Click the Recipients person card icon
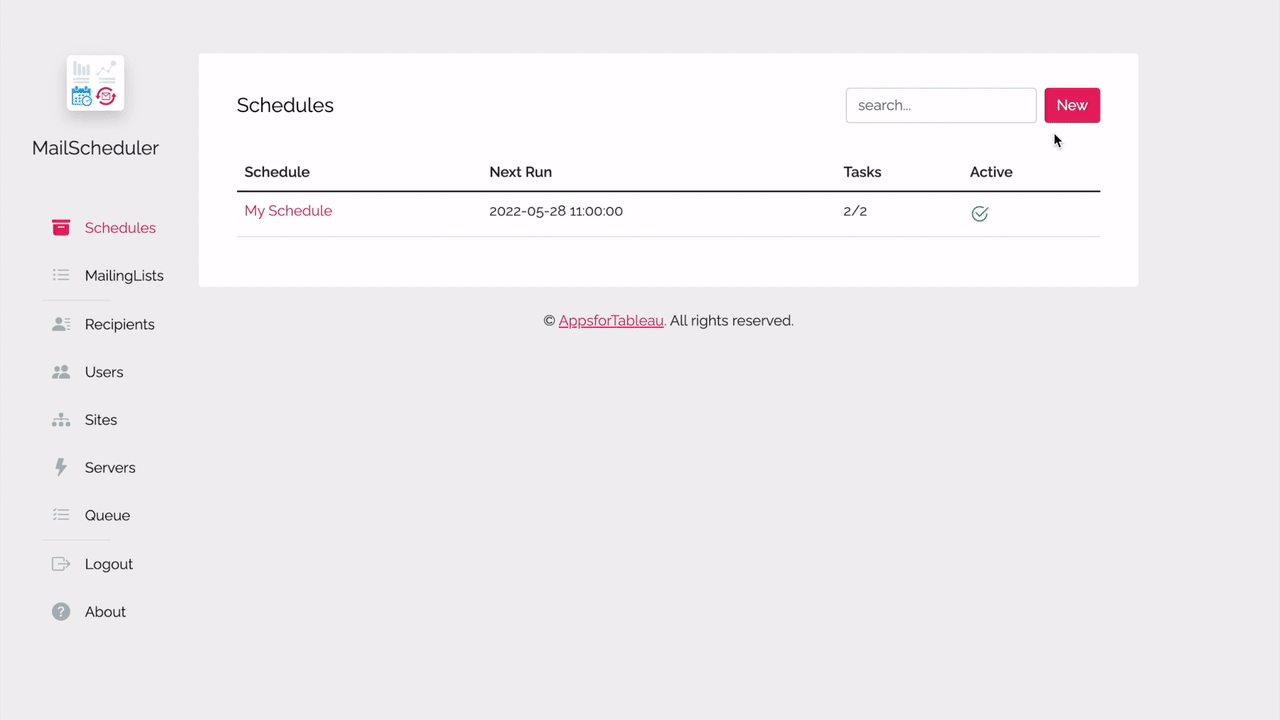Screen dimensions: 1280x720 [x=61, y=324]
